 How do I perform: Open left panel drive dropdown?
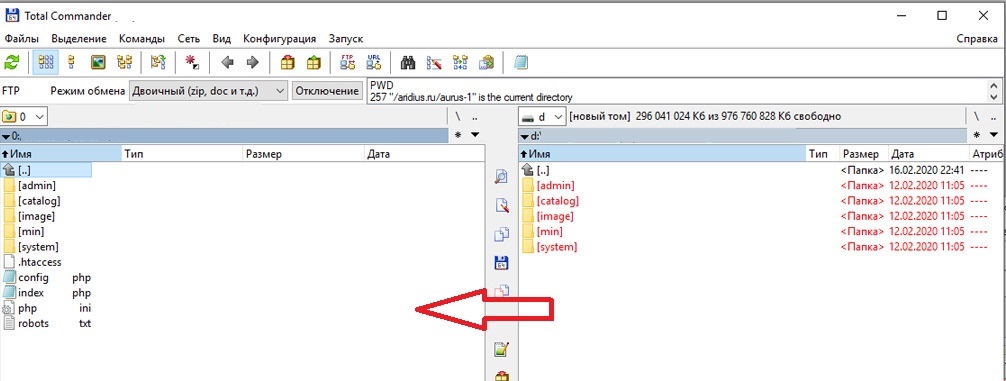coord(24,117)
